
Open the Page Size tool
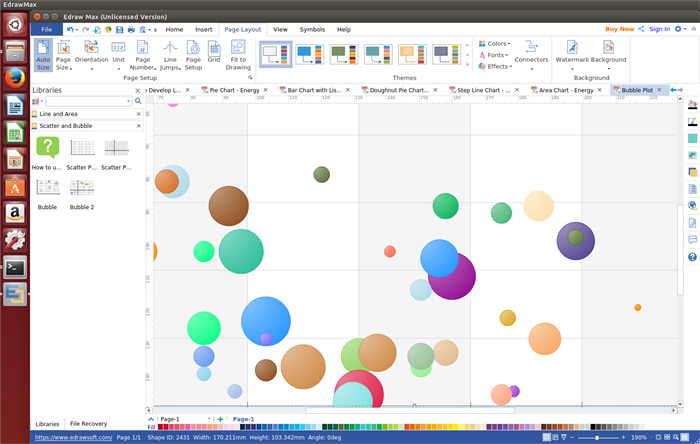point(63,55)
